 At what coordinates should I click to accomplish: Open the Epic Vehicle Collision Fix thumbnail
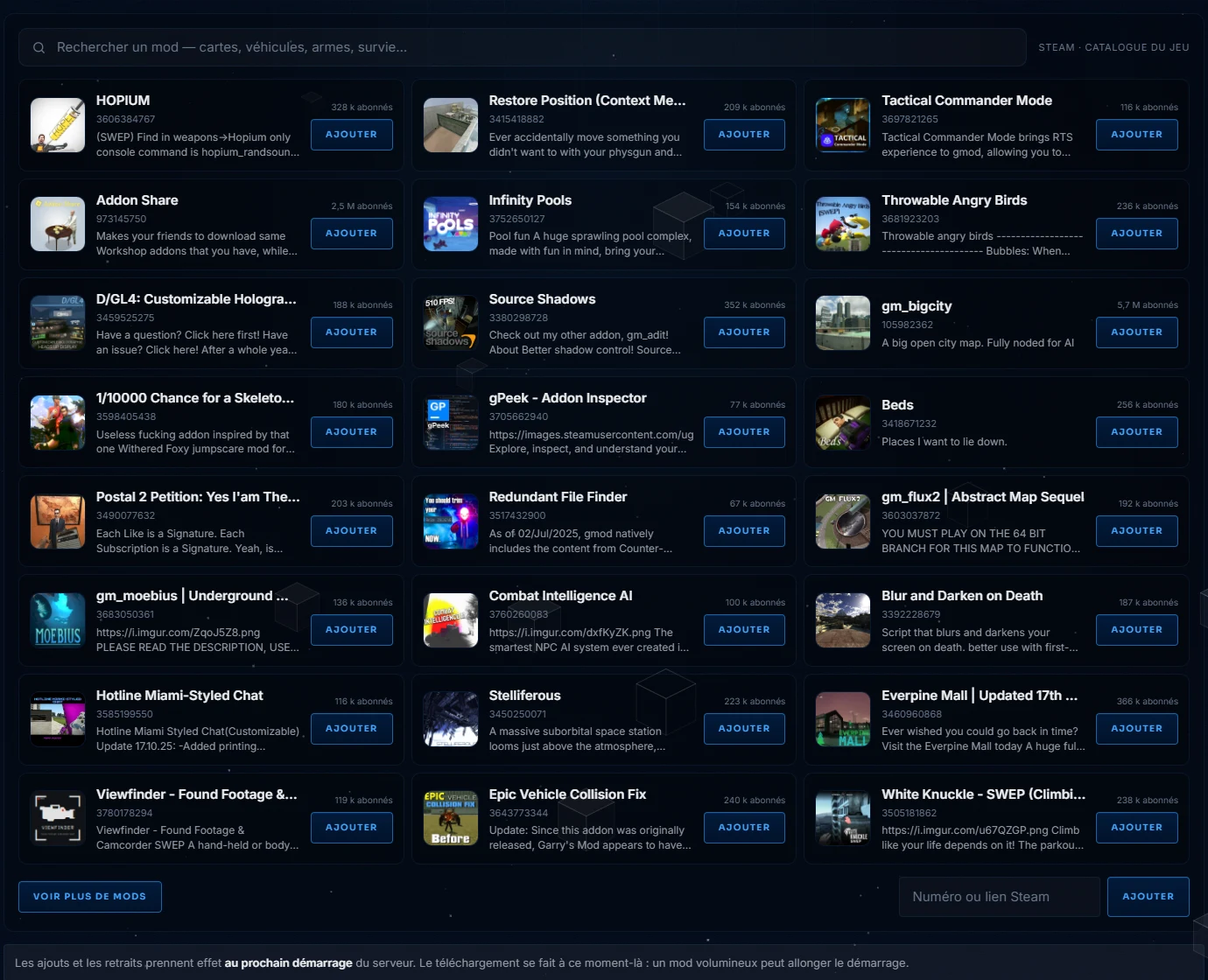click(x=451, y=818)
